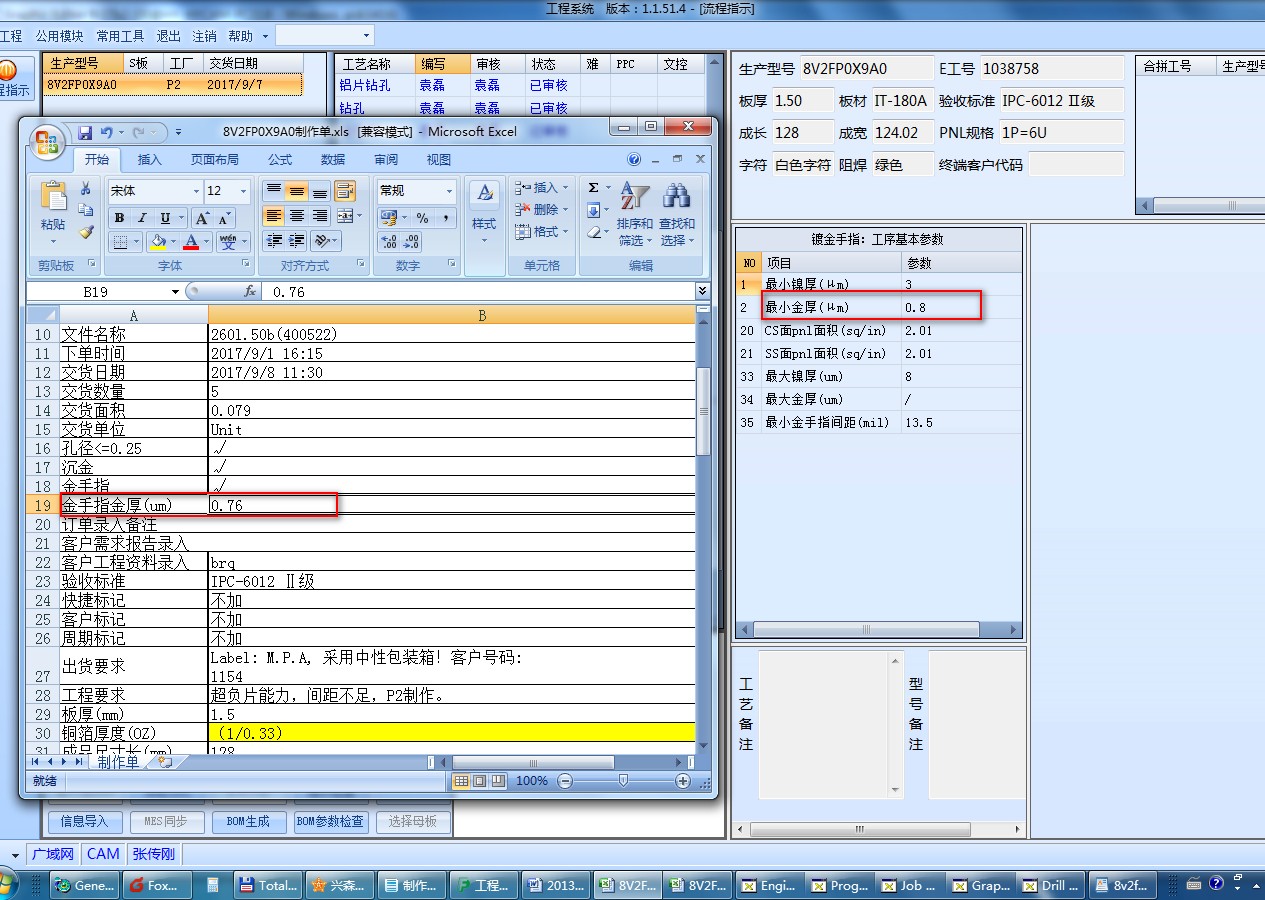Click the BOM生成 button
The image size is (1265, 900).
(248, 821)
